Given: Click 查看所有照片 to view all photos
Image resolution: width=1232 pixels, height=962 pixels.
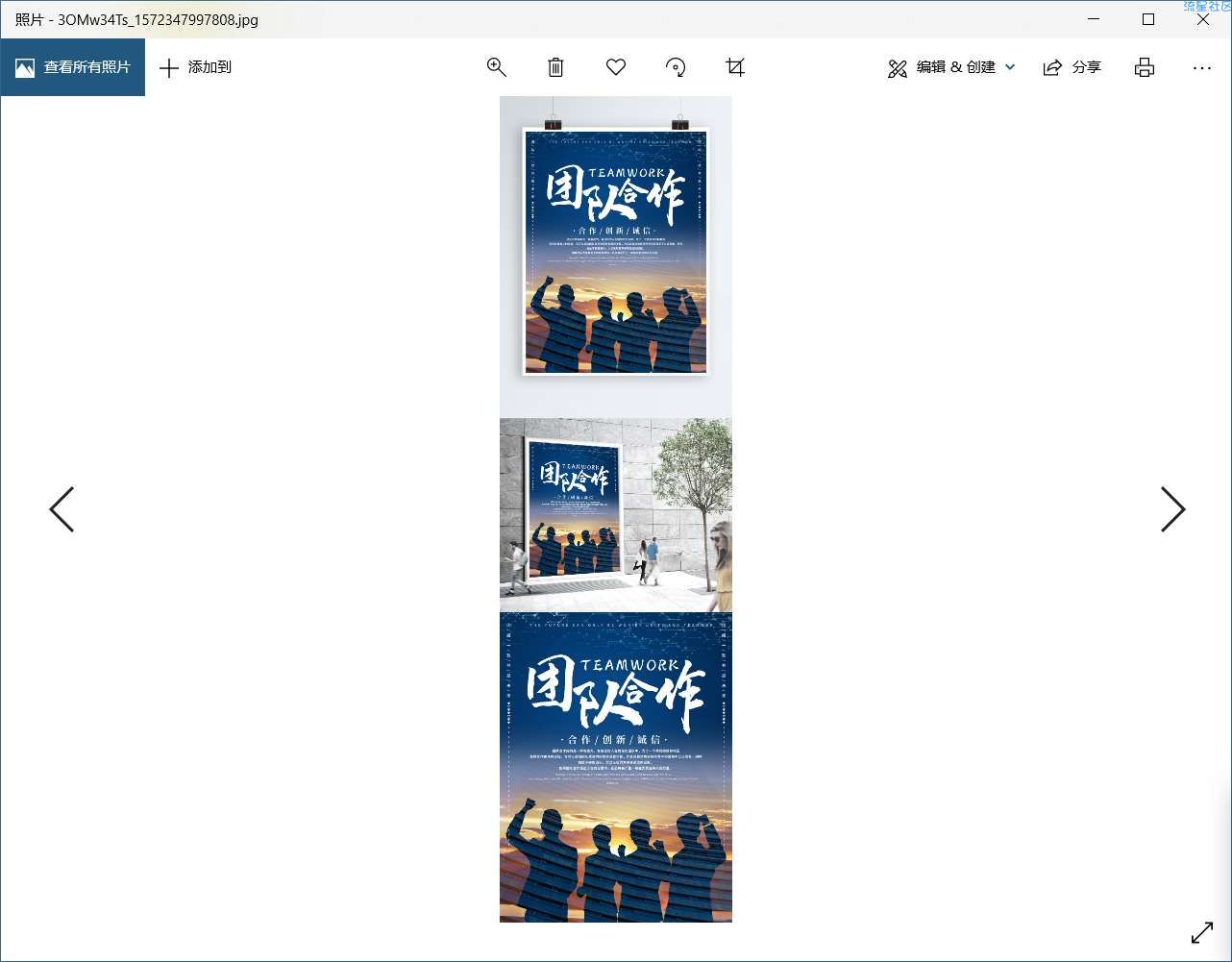Looking at the screenshot, I should 73,67.
